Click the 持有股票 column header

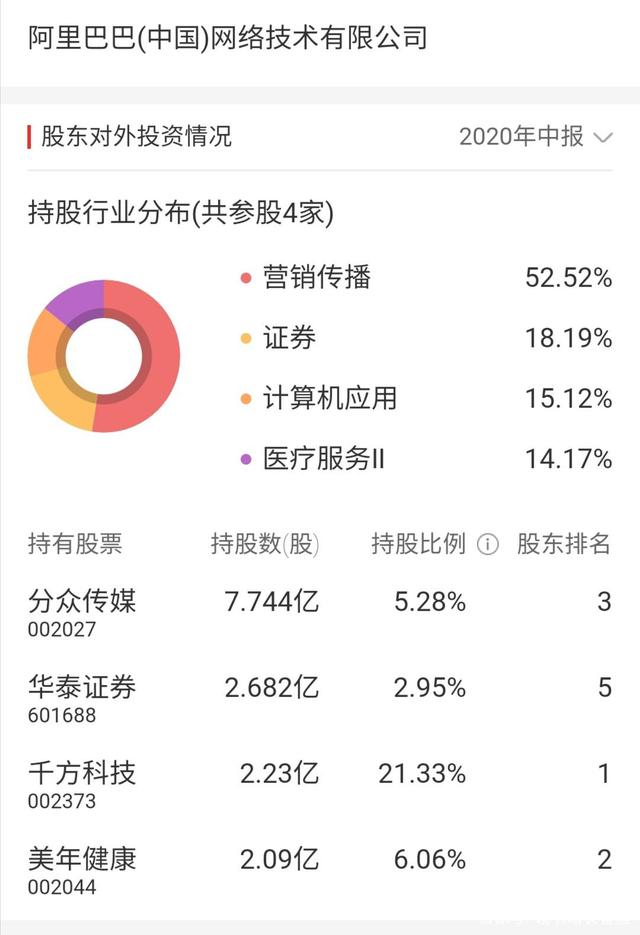pos(75,544)
